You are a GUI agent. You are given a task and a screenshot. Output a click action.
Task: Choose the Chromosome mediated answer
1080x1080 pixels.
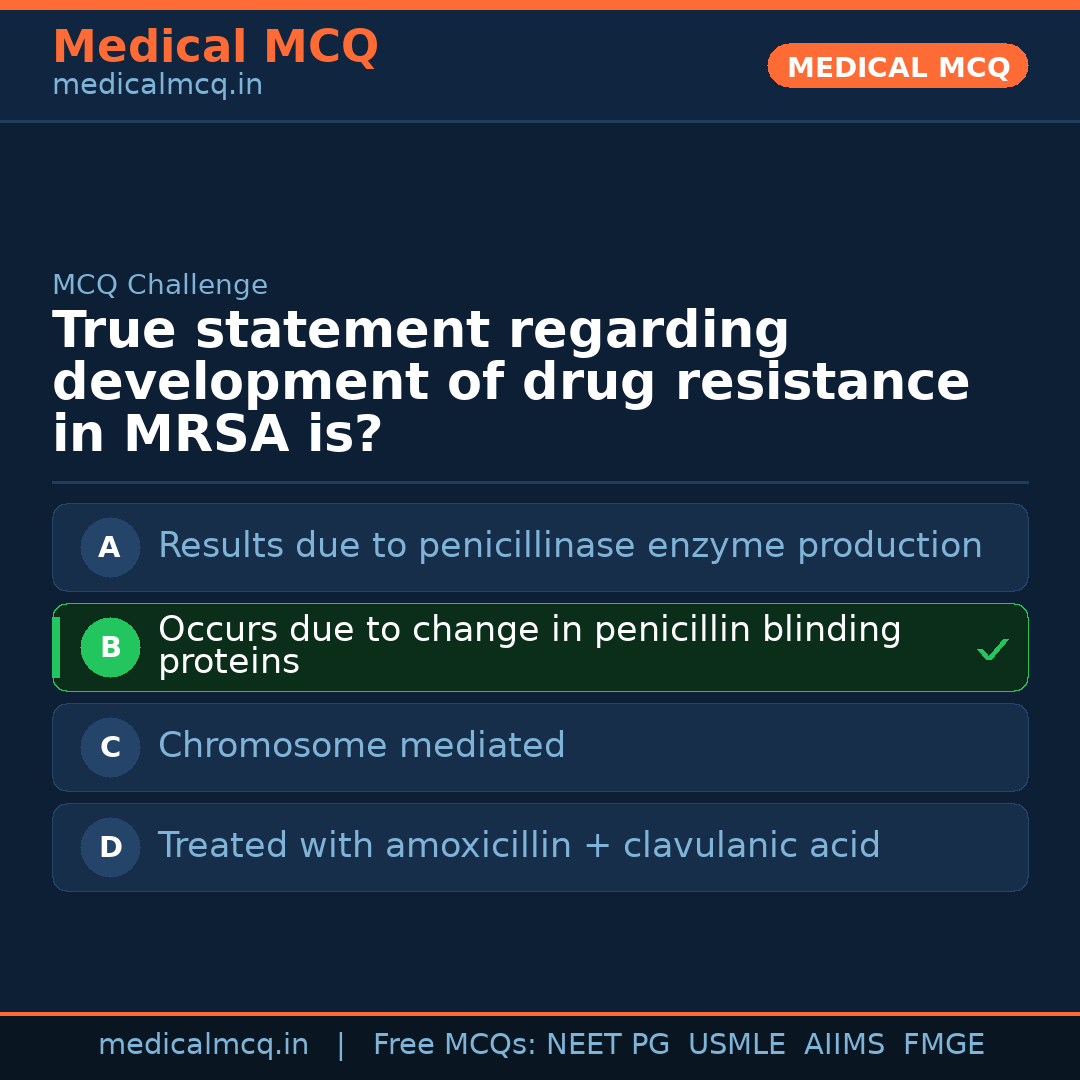point(362,746)
